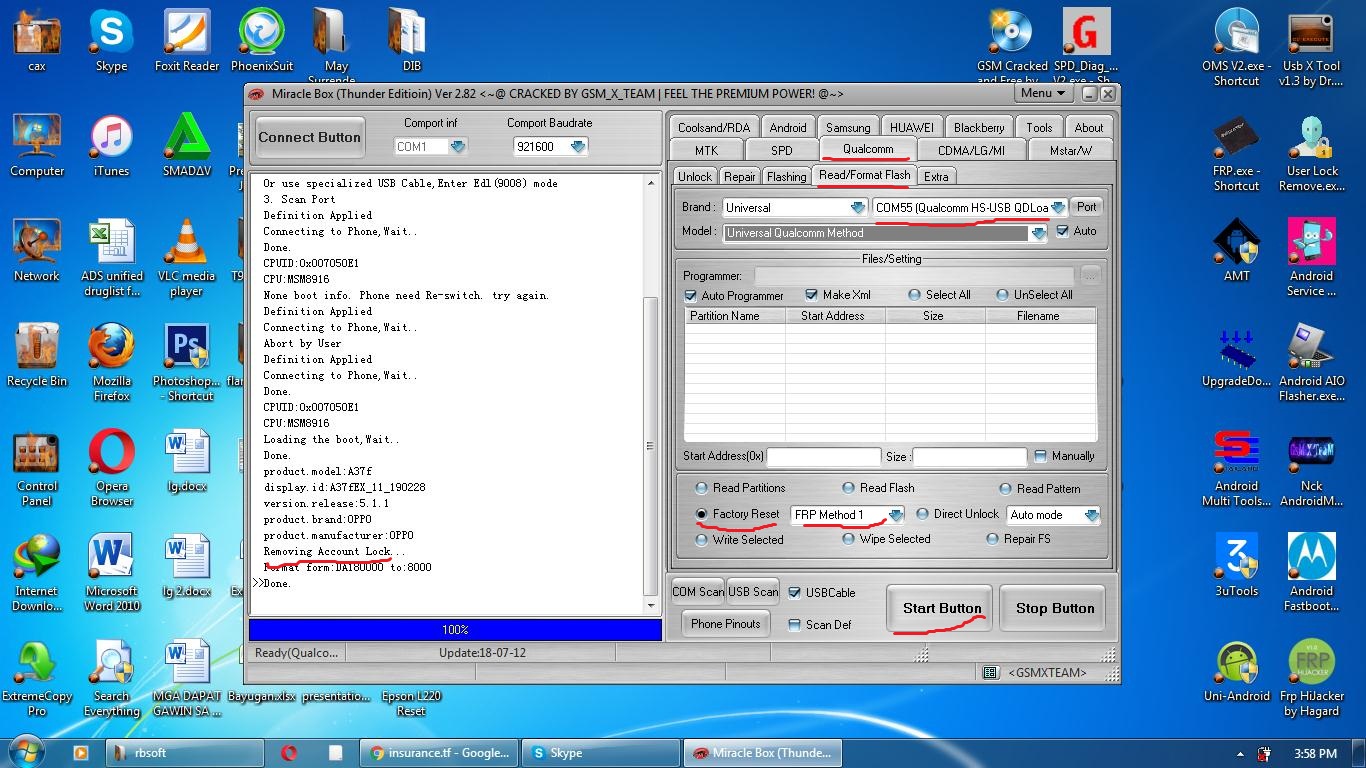This screenshot has height=768, width=1366.
Task: Launch VLC media player shortcut
Action: [x=187, y=258]
